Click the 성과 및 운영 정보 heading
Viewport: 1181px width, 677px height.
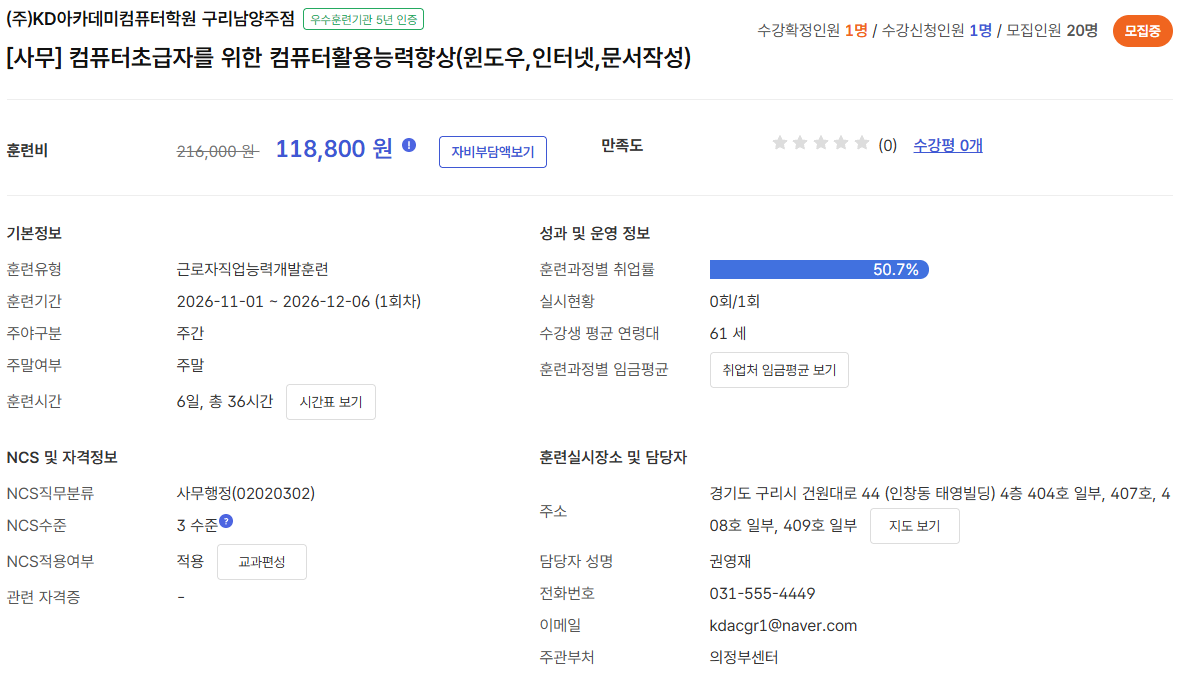pyautogui.click(x=594, y=233)
